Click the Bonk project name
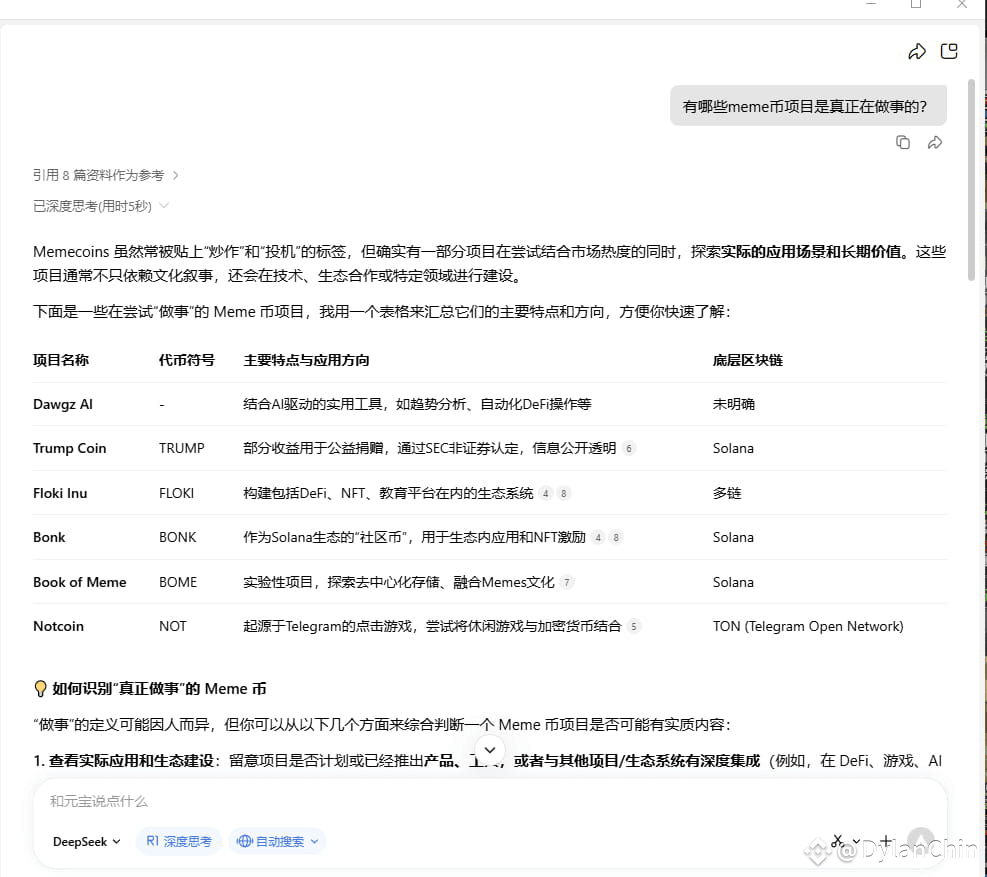 tap(49, 537)
